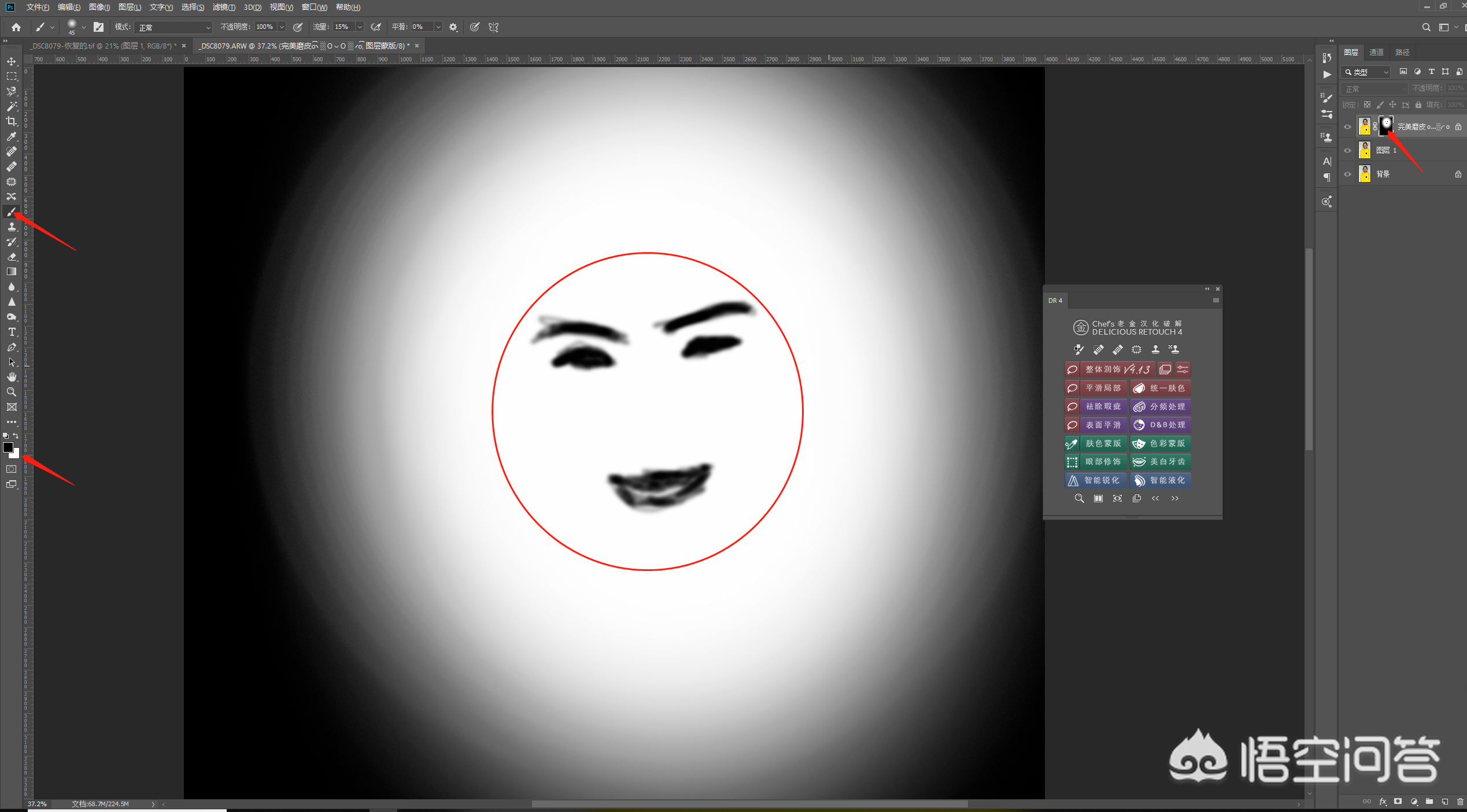
Task: Click the D&B处理 button
Action: pos(1161,425)
